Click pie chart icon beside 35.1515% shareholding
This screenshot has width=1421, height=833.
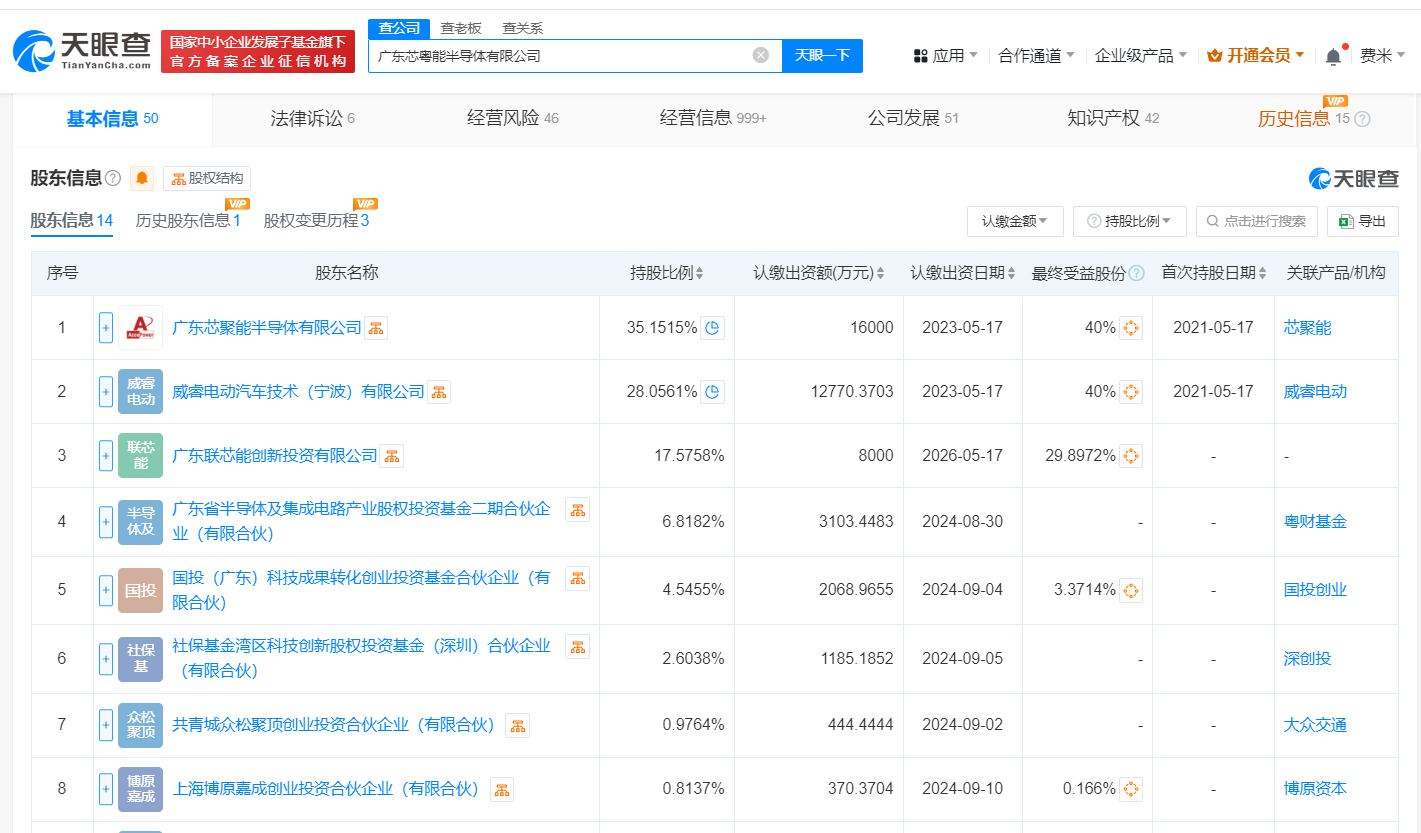pos(711,327)
